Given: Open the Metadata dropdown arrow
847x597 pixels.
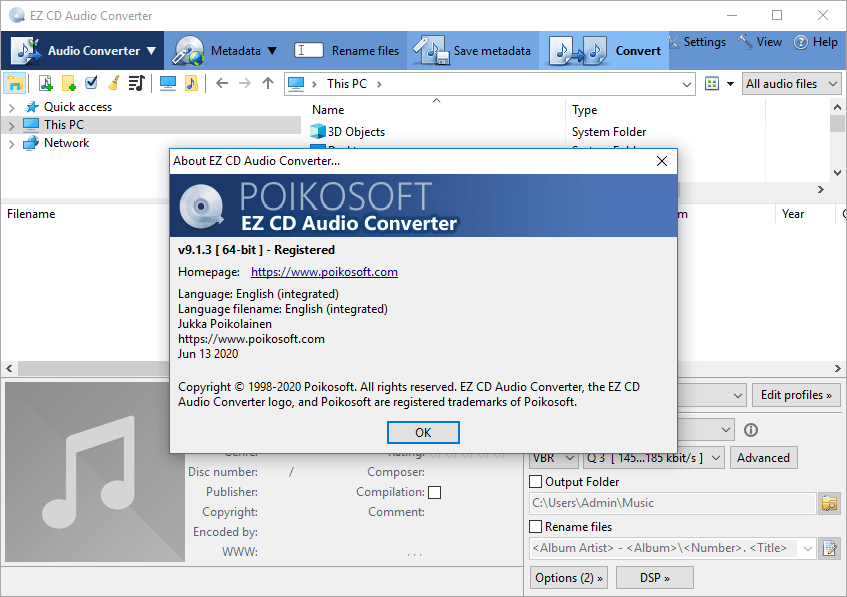Looking at the screenshot, I should point(272,51).
